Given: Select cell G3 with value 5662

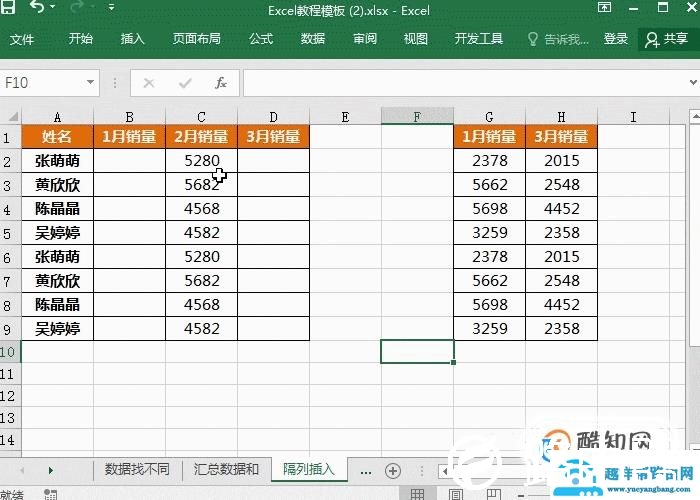Looking at the screenshot, I should point(489,184).
